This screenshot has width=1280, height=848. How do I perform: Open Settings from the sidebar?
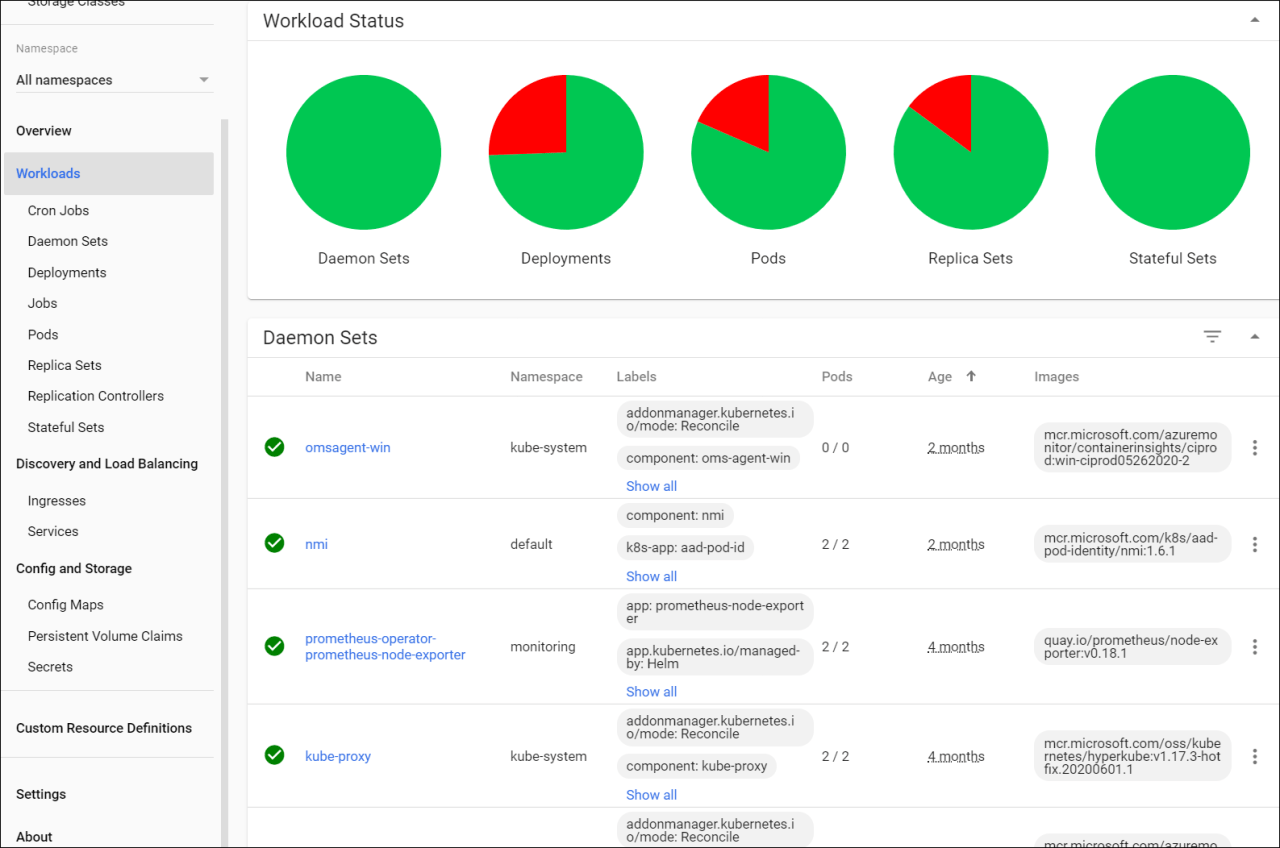(x=40, y=794)
